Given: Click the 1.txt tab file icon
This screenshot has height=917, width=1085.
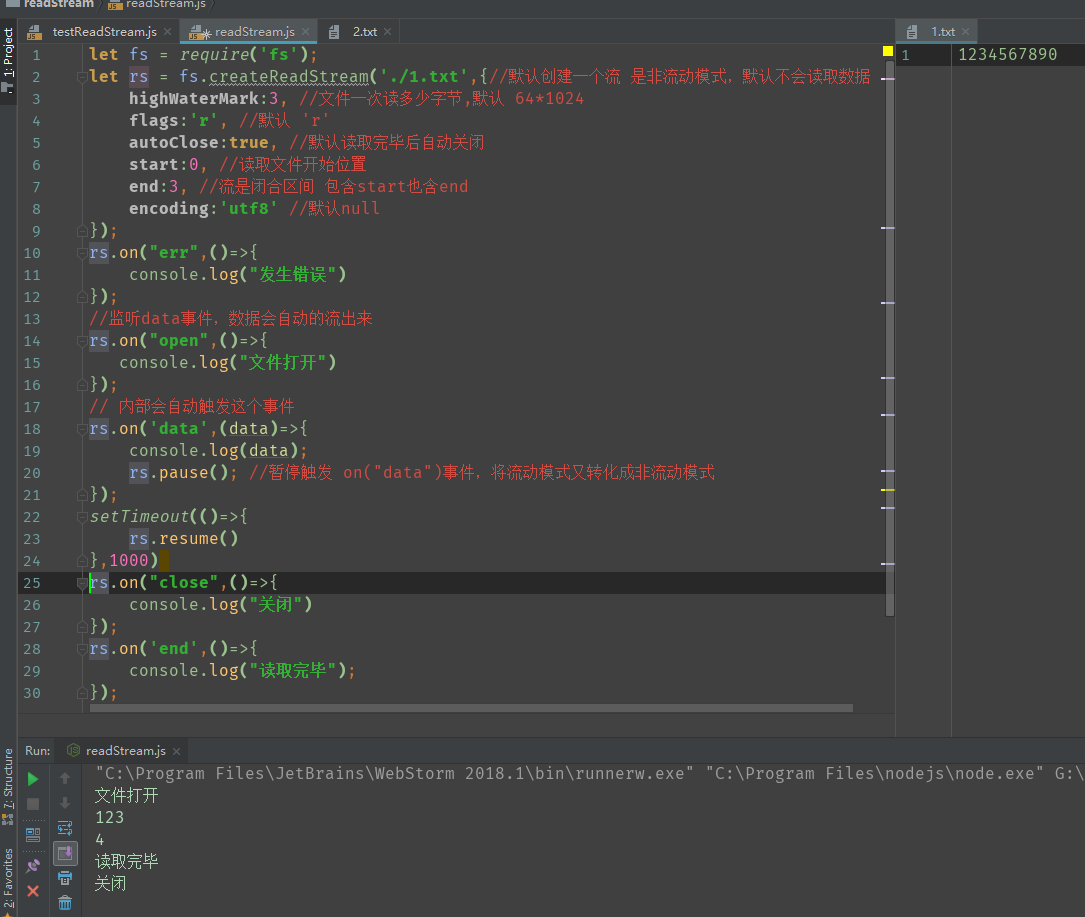Looking at the screenshot, I should 912,32.
